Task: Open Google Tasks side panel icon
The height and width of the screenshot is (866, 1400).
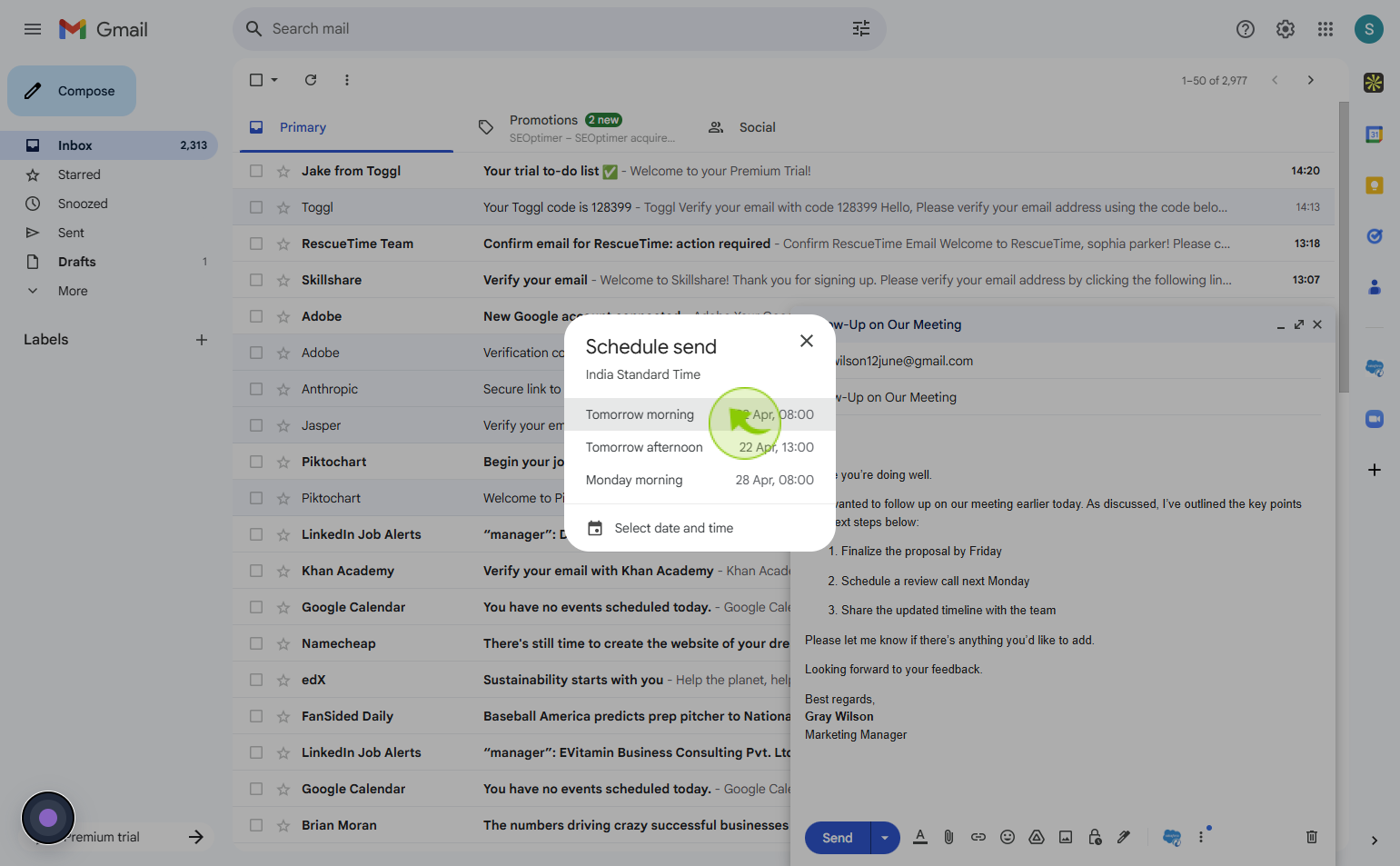Action: pos(1375,236)
